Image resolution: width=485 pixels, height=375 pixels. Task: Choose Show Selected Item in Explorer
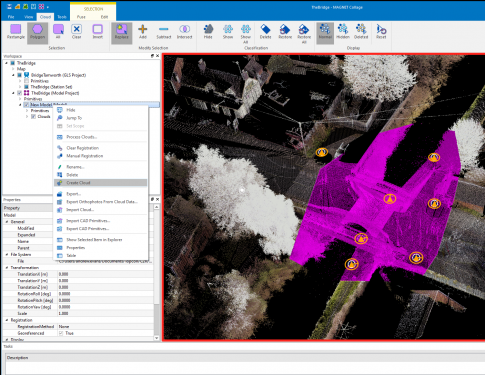coord(100,240)
